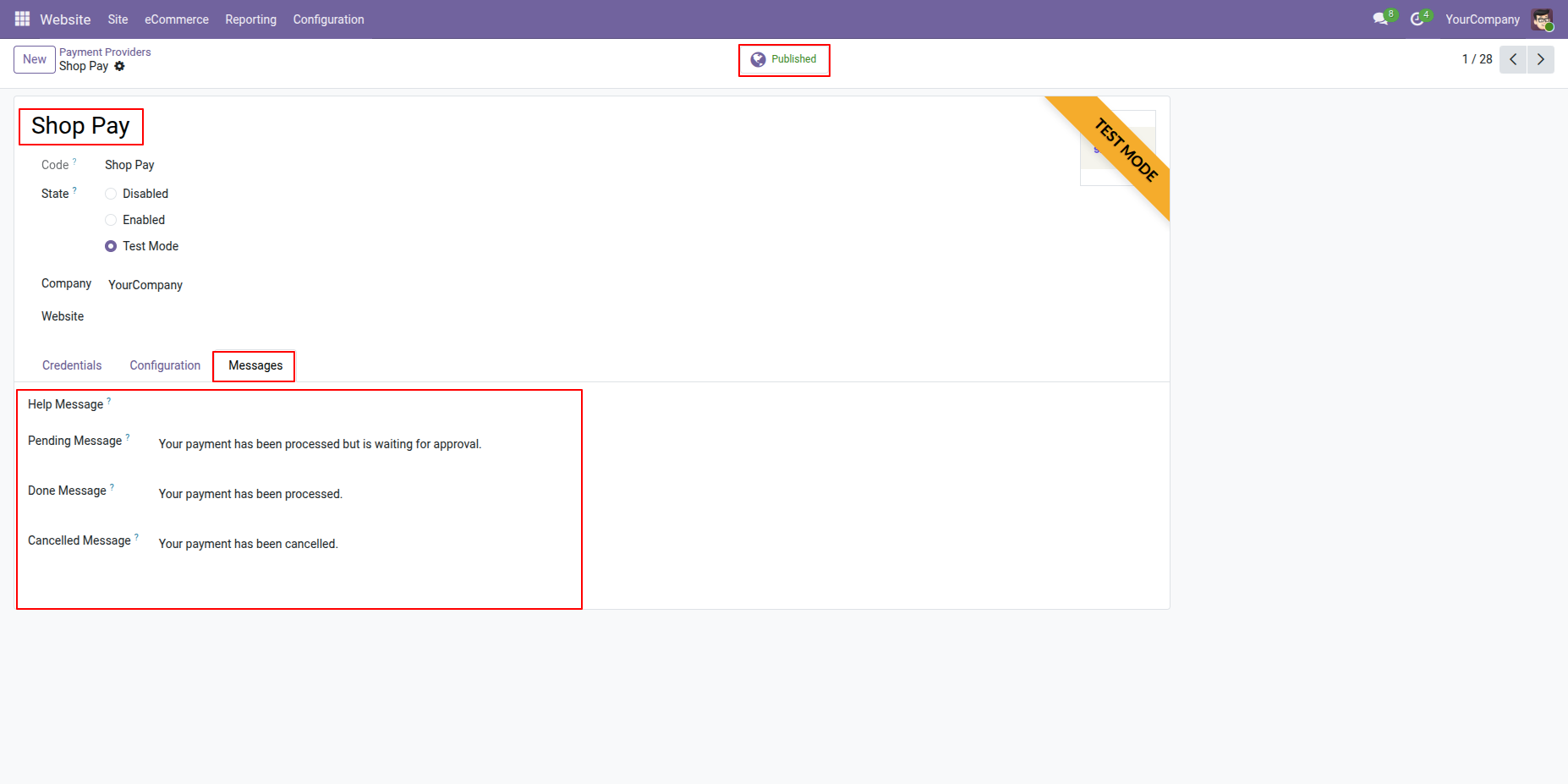This screenshot has height=784, width=1568.
Task: Open the Reporting menu
Action: coord(250,19)
